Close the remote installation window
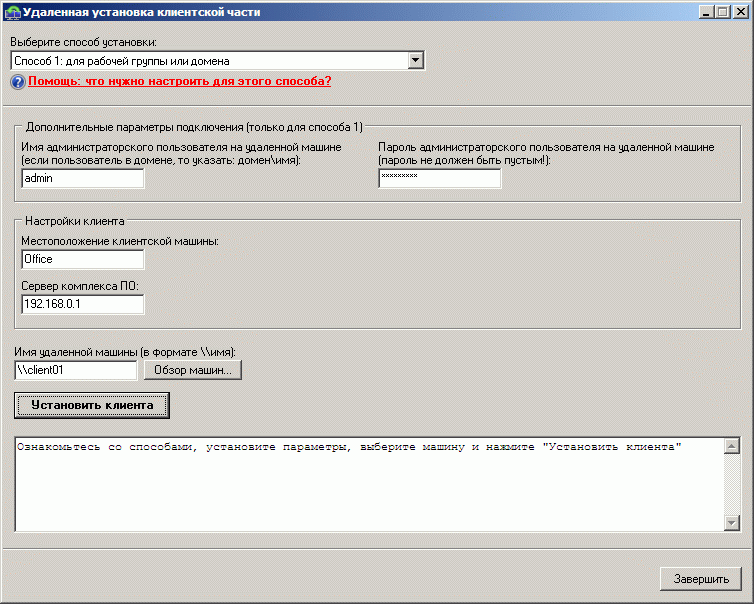The image size is (754, 604). (740, 11)
